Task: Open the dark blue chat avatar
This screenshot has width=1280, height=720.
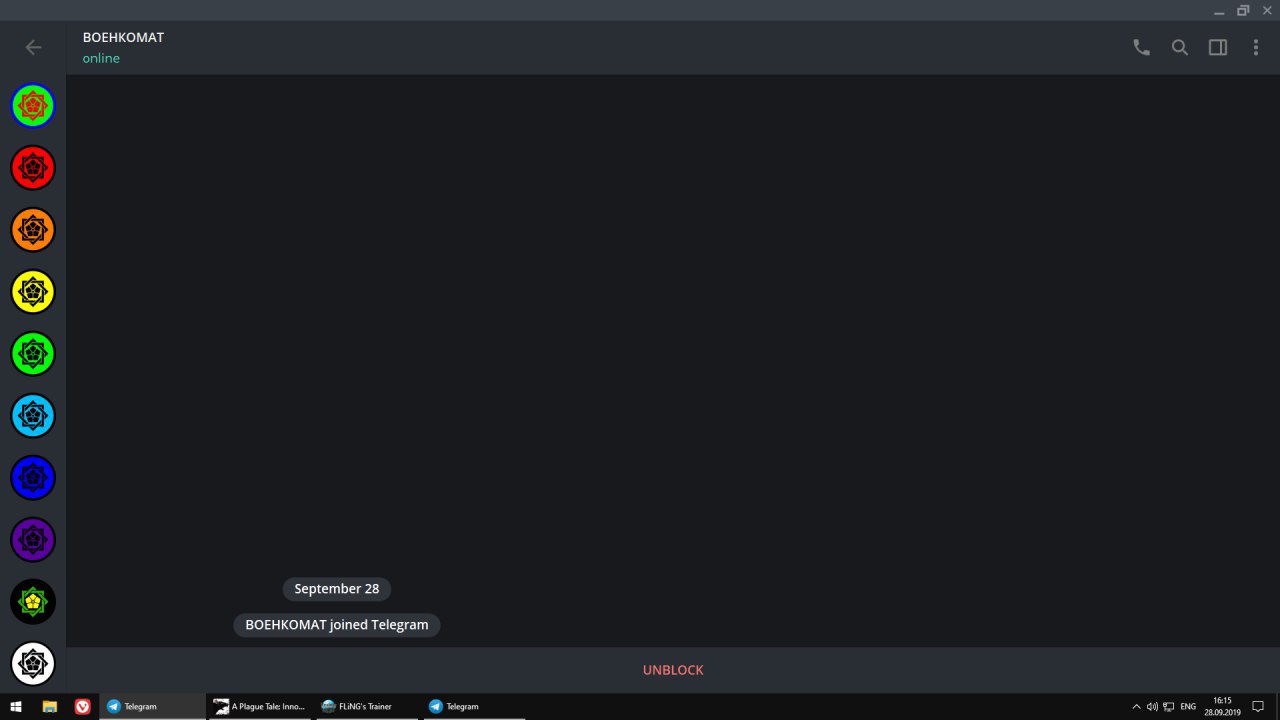Action: pyautogui.click(x=33, y=477)
